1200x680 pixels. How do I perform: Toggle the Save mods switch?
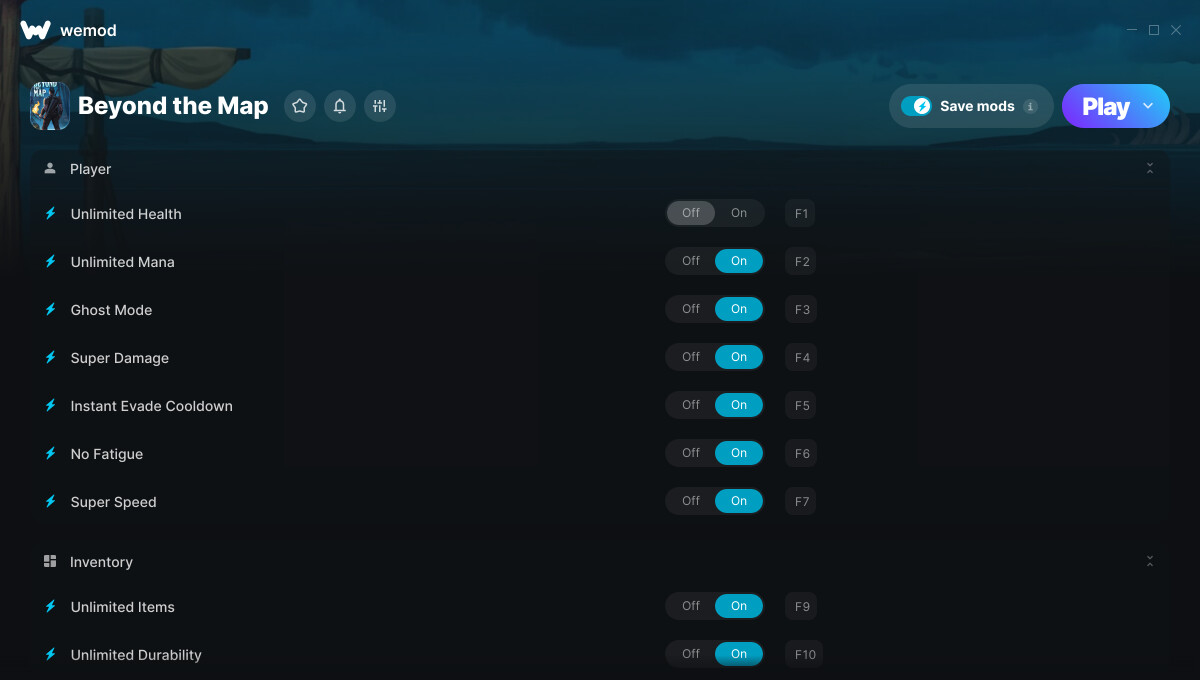tap(916, 106)
